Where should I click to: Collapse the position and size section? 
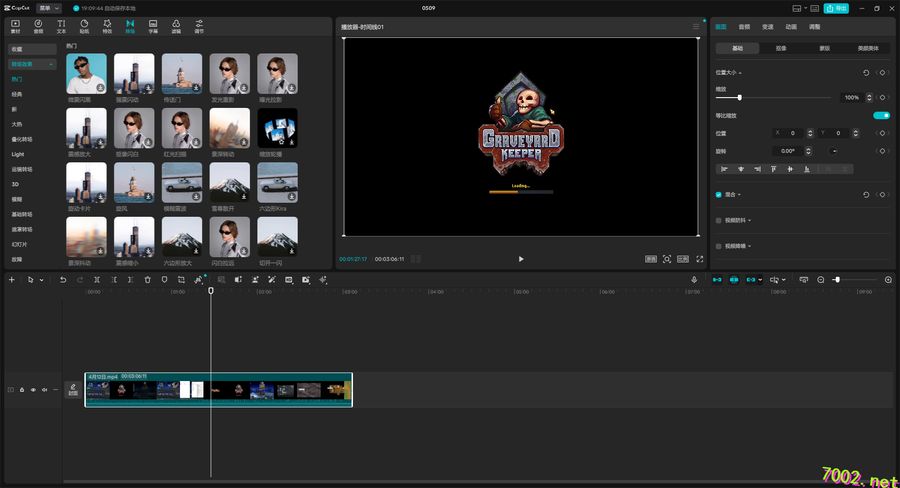pos(741,73)
